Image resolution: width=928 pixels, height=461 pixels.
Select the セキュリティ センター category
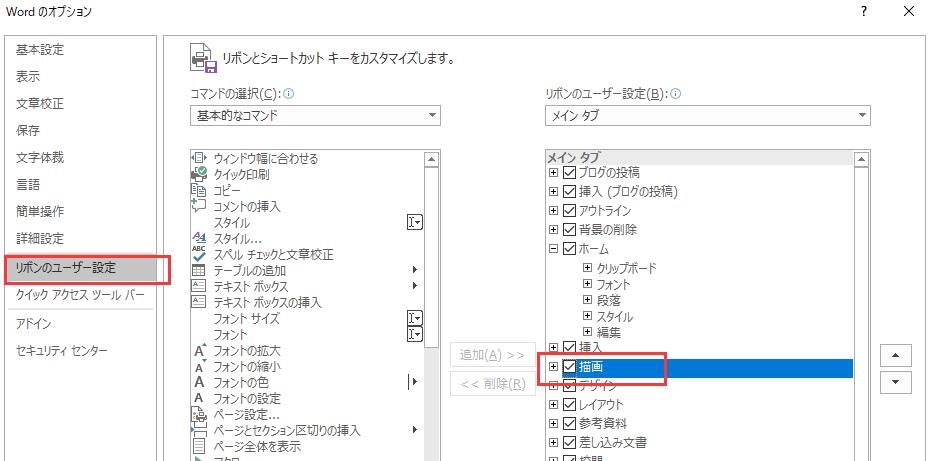[62, 350]
